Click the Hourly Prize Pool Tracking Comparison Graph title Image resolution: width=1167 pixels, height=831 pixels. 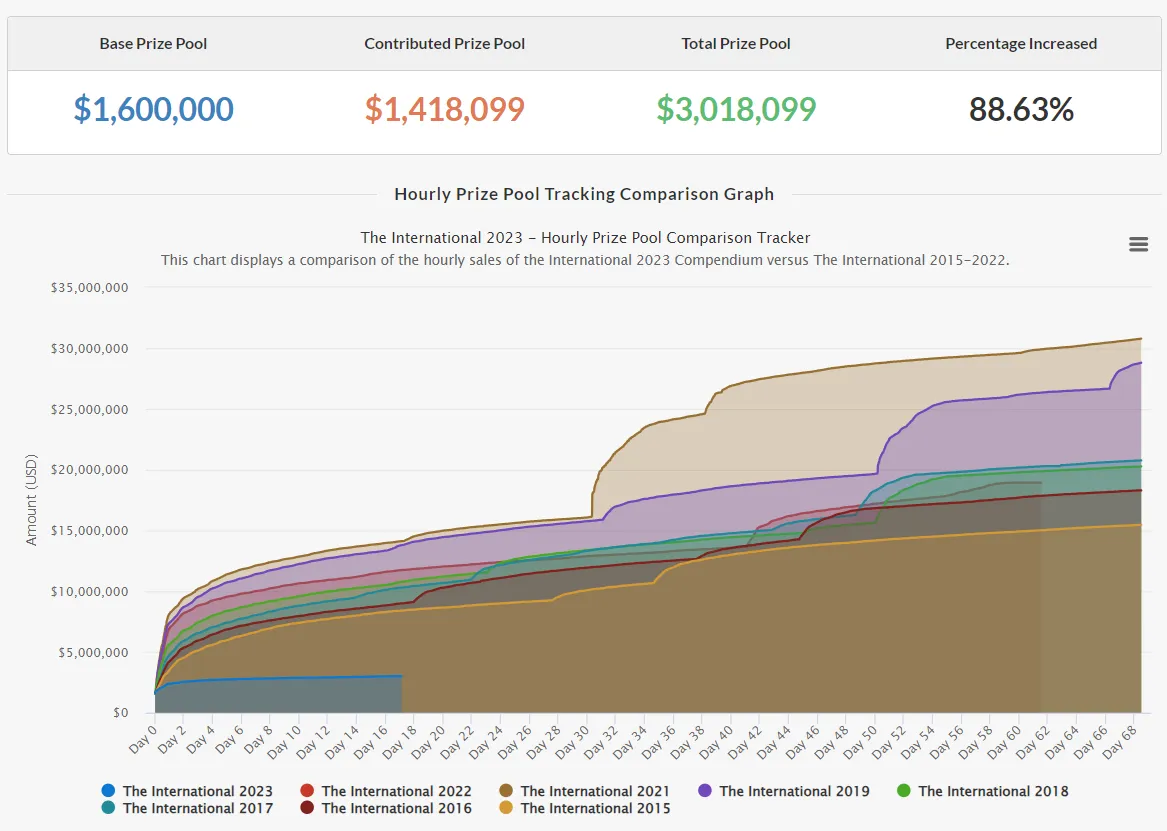pyautogui.click(x=584, y=194)
